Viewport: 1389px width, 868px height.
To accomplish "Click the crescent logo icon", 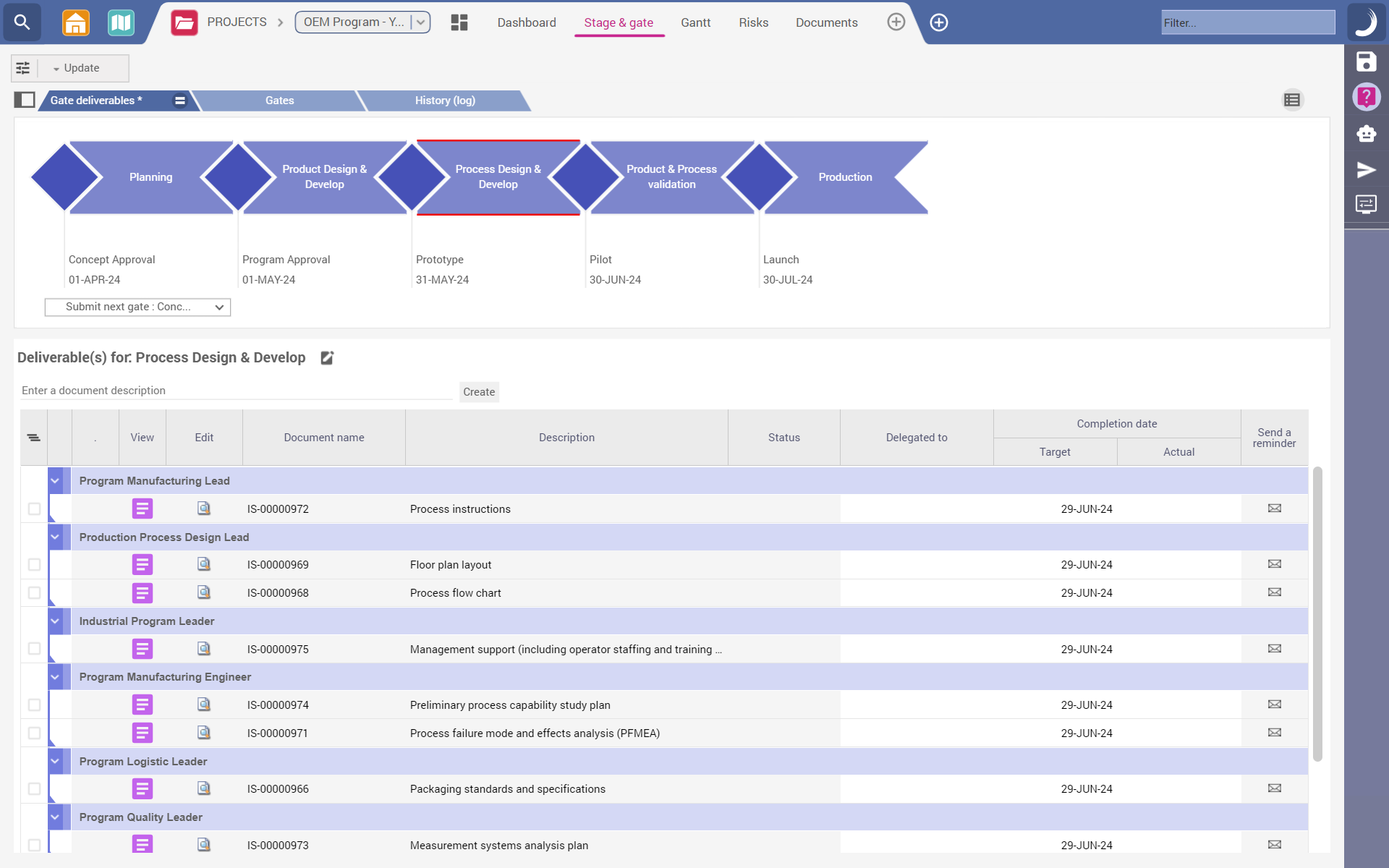I will [x=1365, y=22].
